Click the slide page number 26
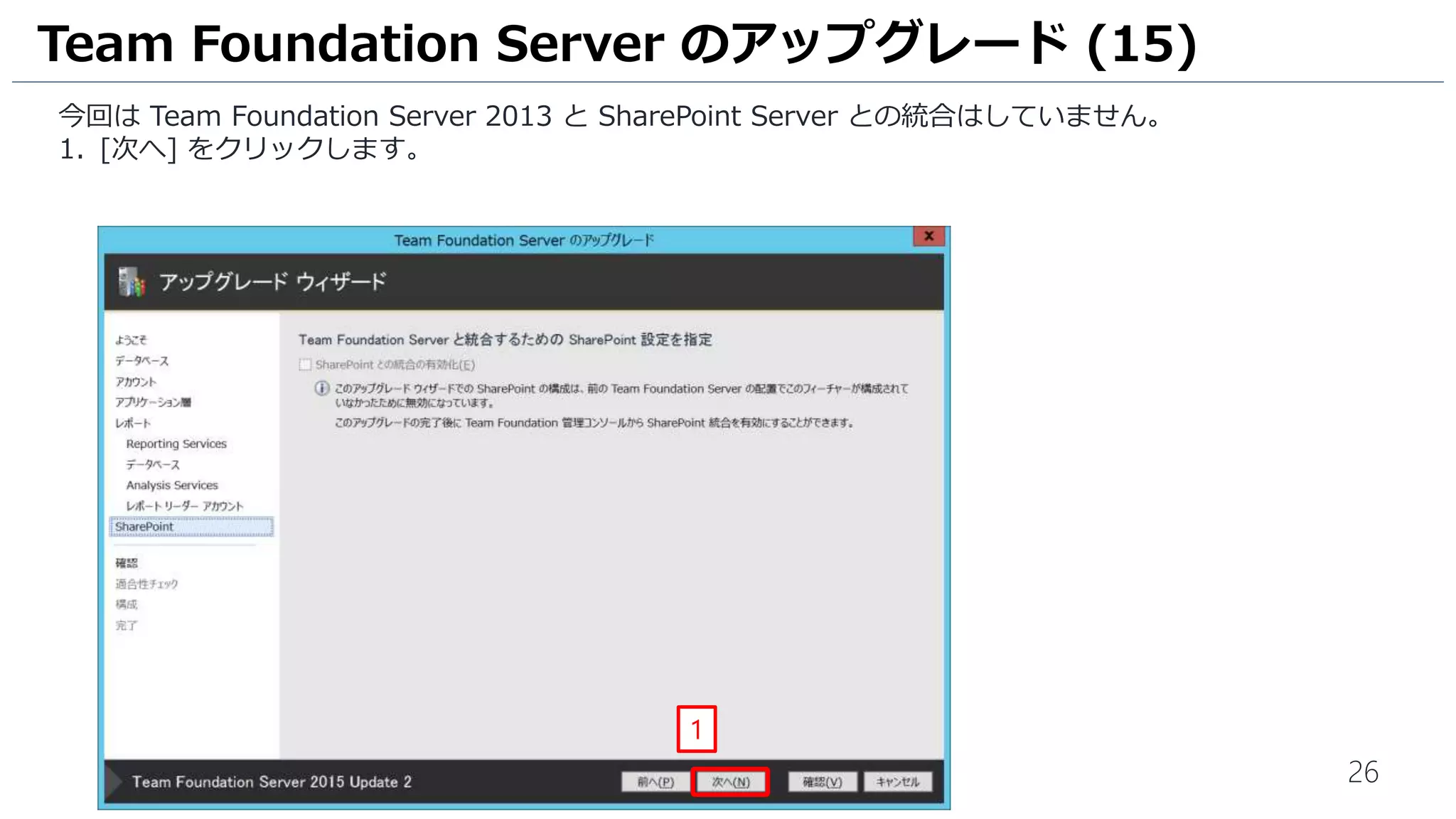Image resolution: width=1456 pixels, height=819 pixels. click(x=1363, y=772)
